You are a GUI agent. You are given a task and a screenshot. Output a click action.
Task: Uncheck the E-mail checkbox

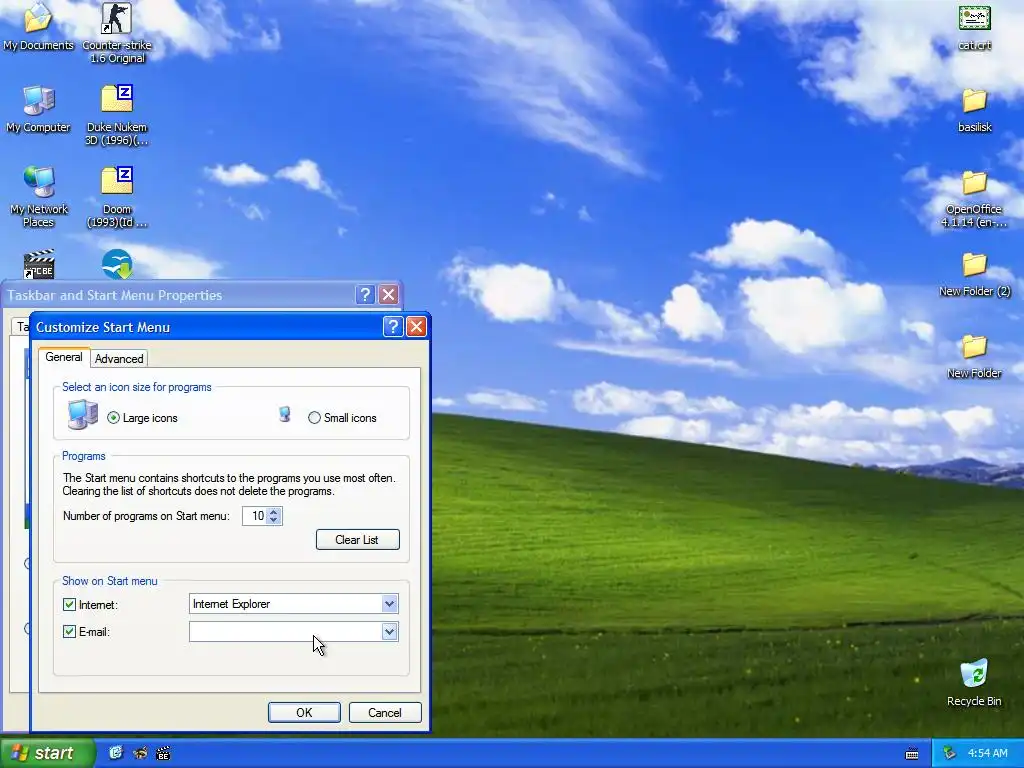69,632
